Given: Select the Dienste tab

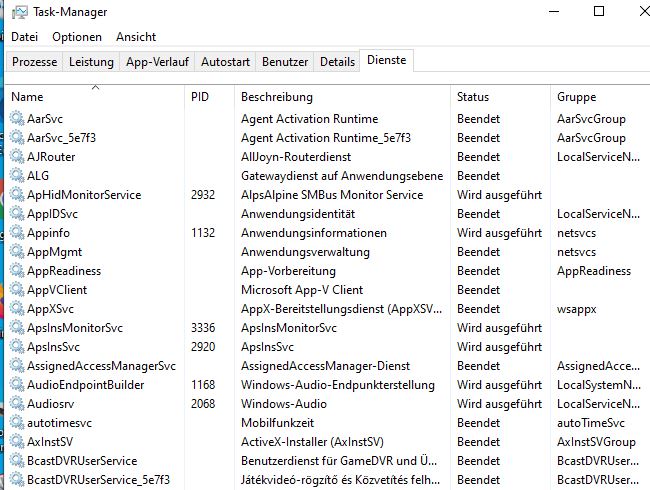Looking at the screenshot, I should pyautogui.click(x=386, y=60).
